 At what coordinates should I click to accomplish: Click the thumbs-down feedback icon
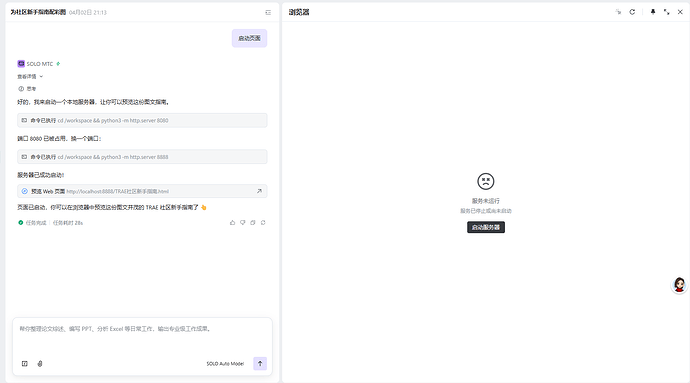[242, 223]
